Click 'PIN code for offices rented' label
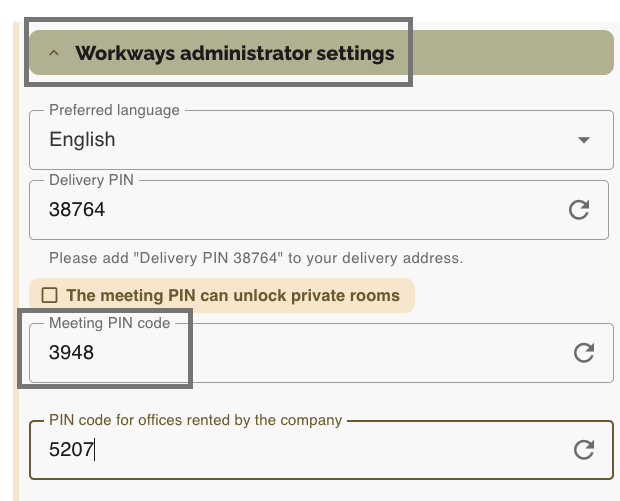The height and width of the screenshot is (501, 620). tap(195, 420)
